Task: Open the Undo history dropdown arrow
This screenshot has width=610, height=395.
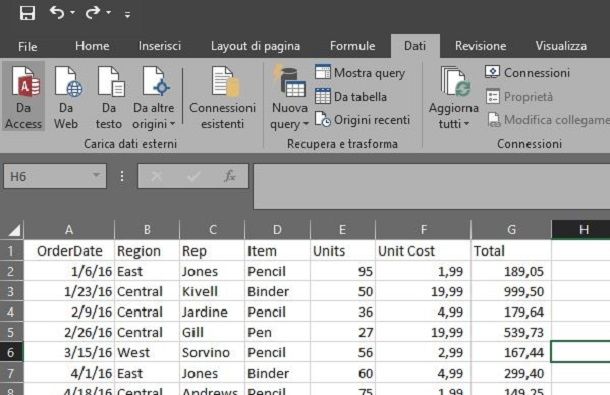Action: tap(72, 13)
